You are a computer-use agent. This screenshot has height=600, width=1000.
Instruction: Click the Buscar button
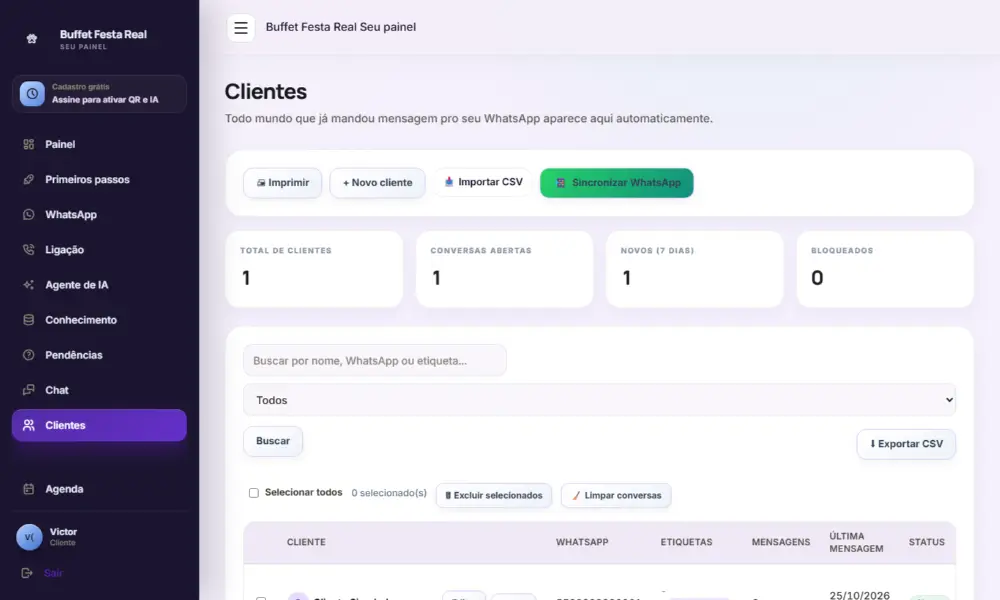[x=273, y=441]
